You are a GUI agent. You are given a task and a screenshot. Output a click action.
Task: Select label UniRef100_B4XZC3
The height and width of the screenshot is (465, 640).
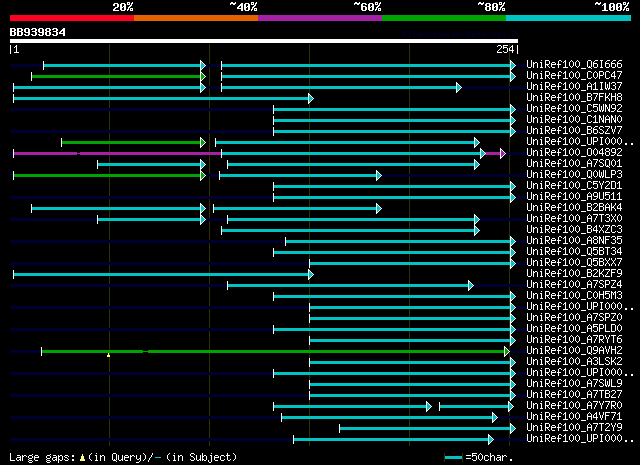(x=574, y=230)
